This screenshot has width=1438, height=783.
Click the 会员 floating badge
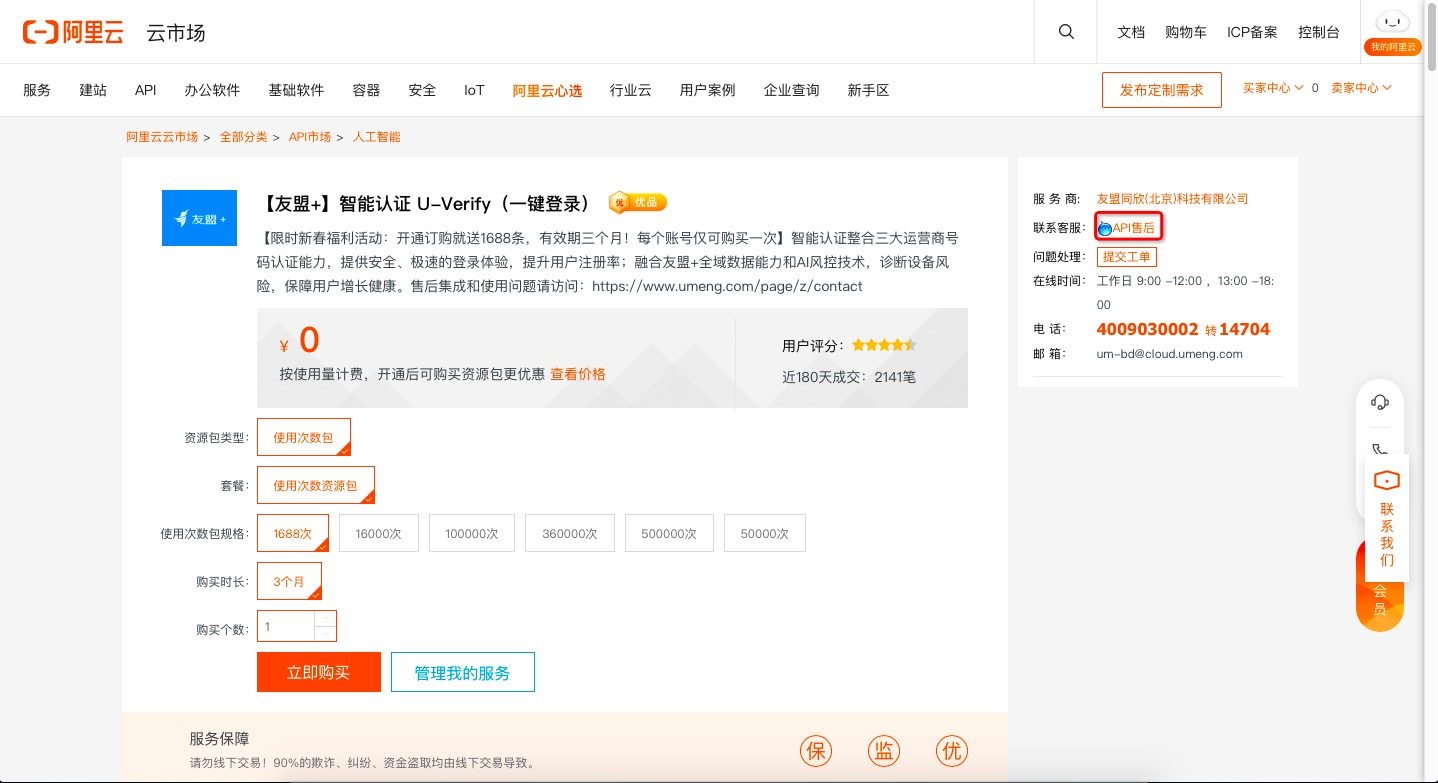1380,602
